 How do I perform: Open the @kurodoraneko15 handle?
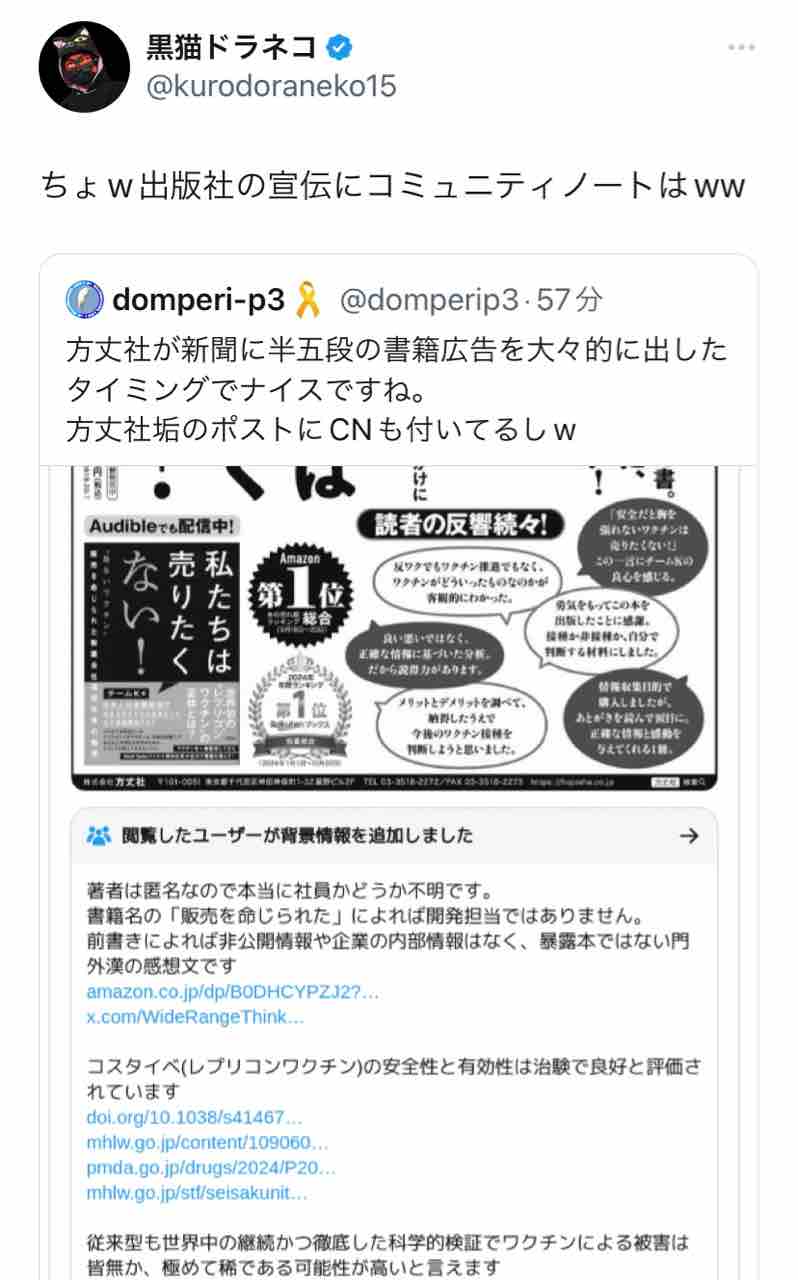click(x=272, y=87)
